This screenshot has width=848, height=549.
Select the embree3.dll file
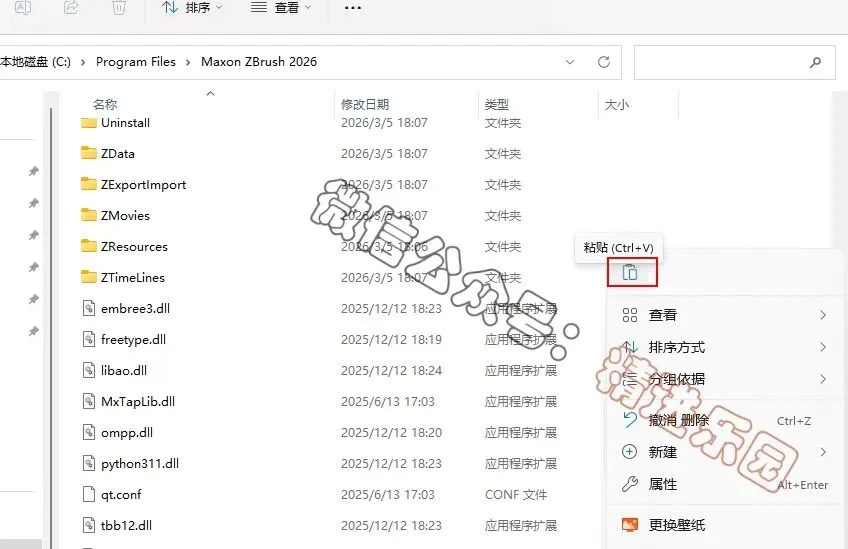pyautogui.click(x=135, y=309)
